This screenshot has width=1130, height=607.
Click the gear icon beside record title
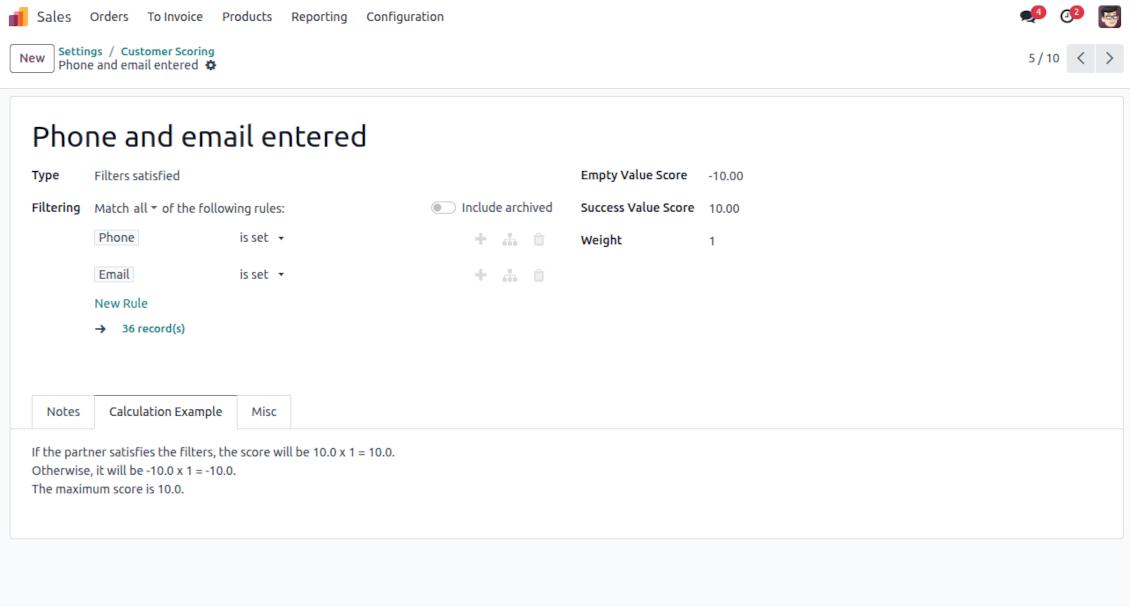pyautogui.click(x=210, y=66)
